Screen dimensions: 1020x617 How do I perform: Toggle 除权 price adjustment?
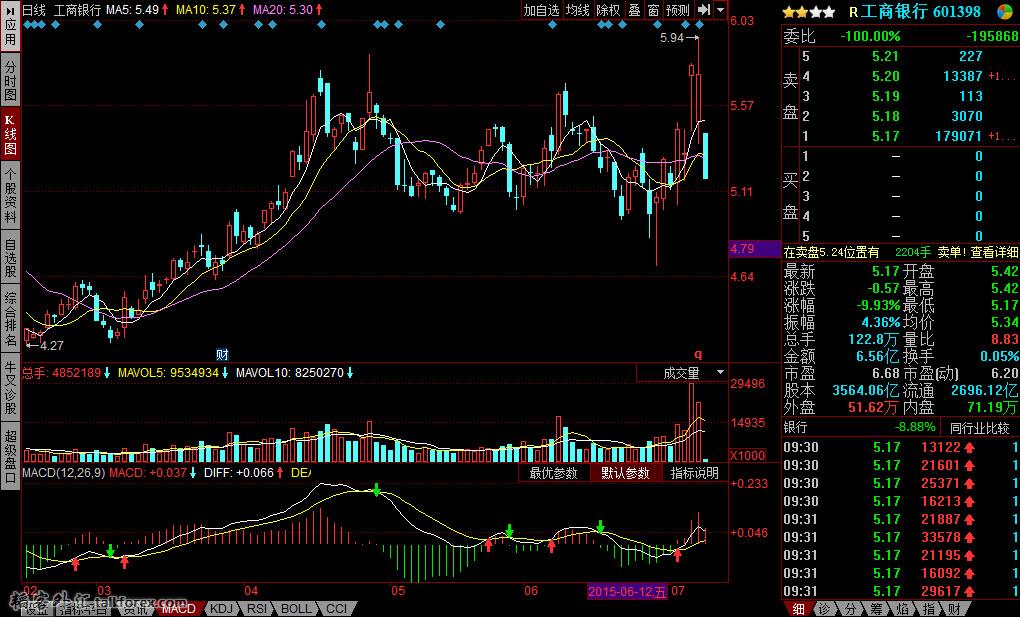[x=608, y=10]
